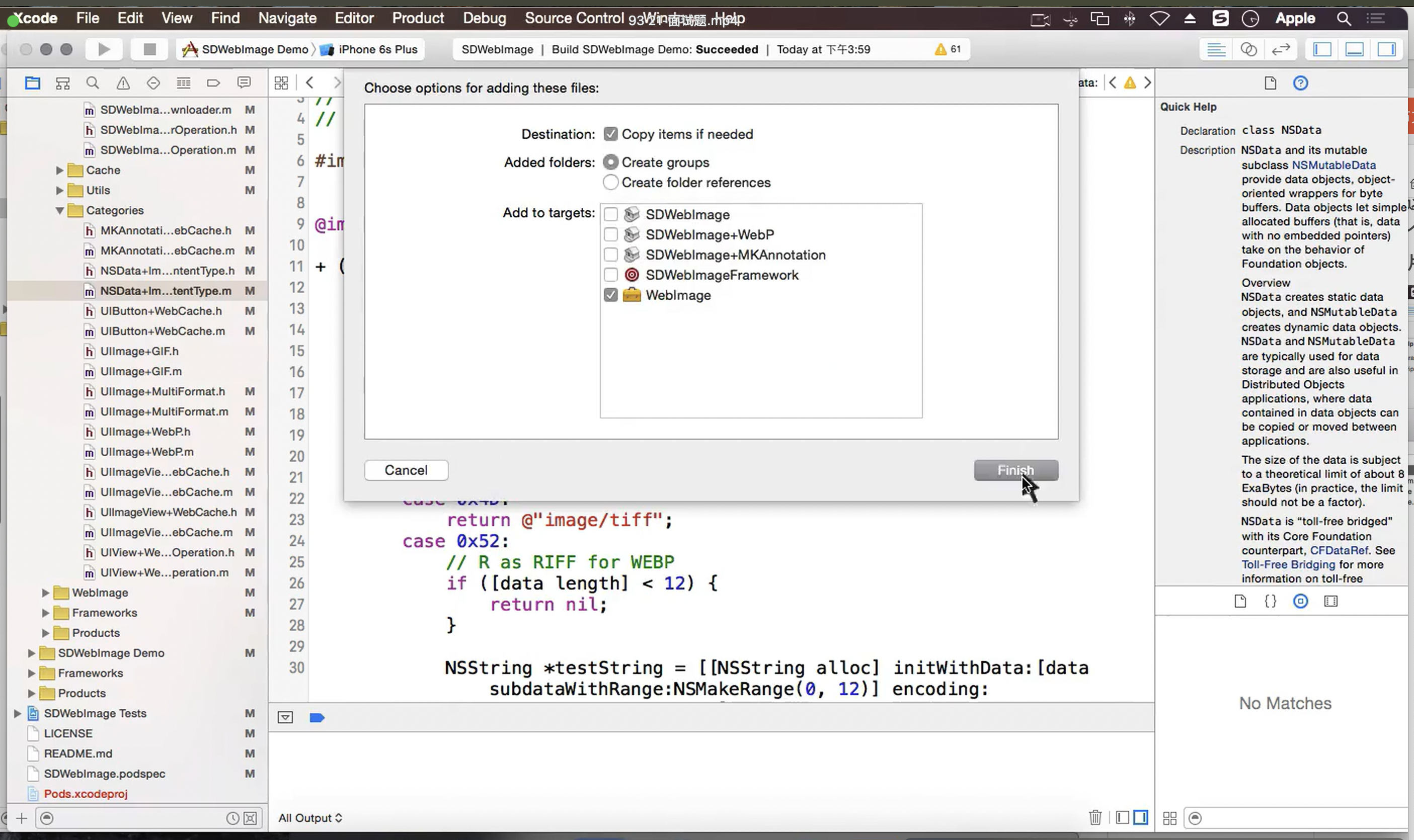
Task: Open the Issue navigator warning icon
Action: 123,83
